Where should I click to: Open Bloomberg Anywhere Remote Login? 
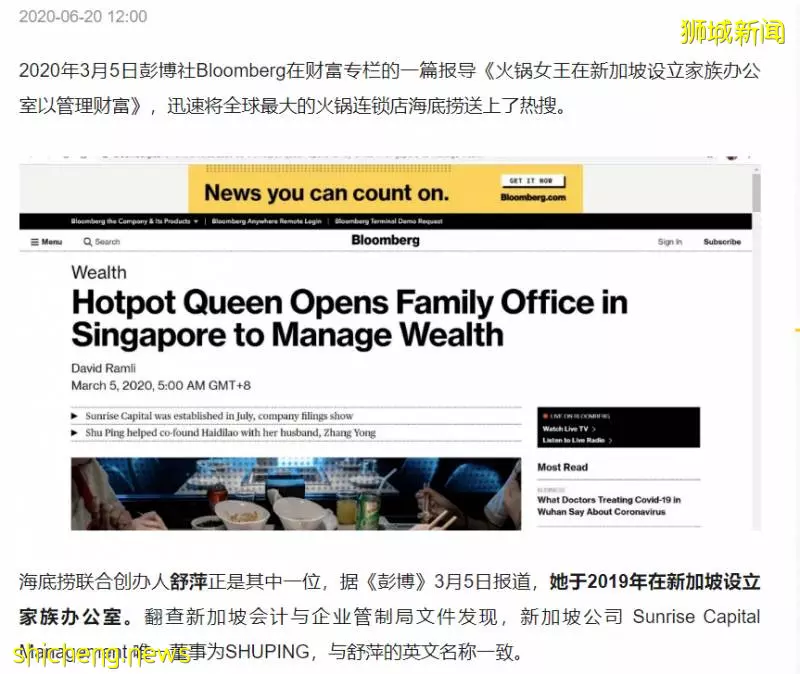(266, 221)
